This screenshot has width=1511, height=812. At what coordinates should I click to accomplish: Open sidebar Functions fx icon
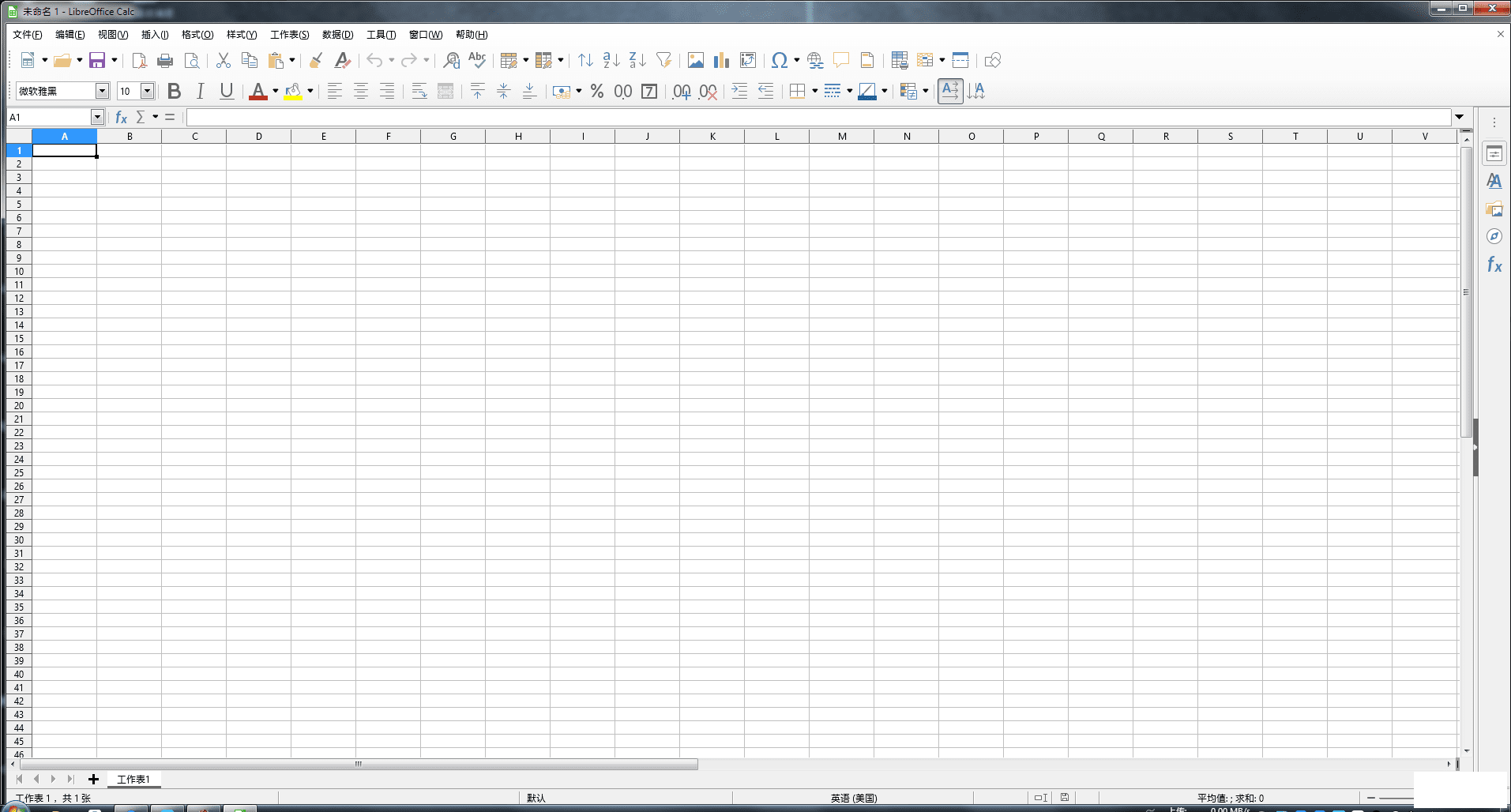[1494, 265]
